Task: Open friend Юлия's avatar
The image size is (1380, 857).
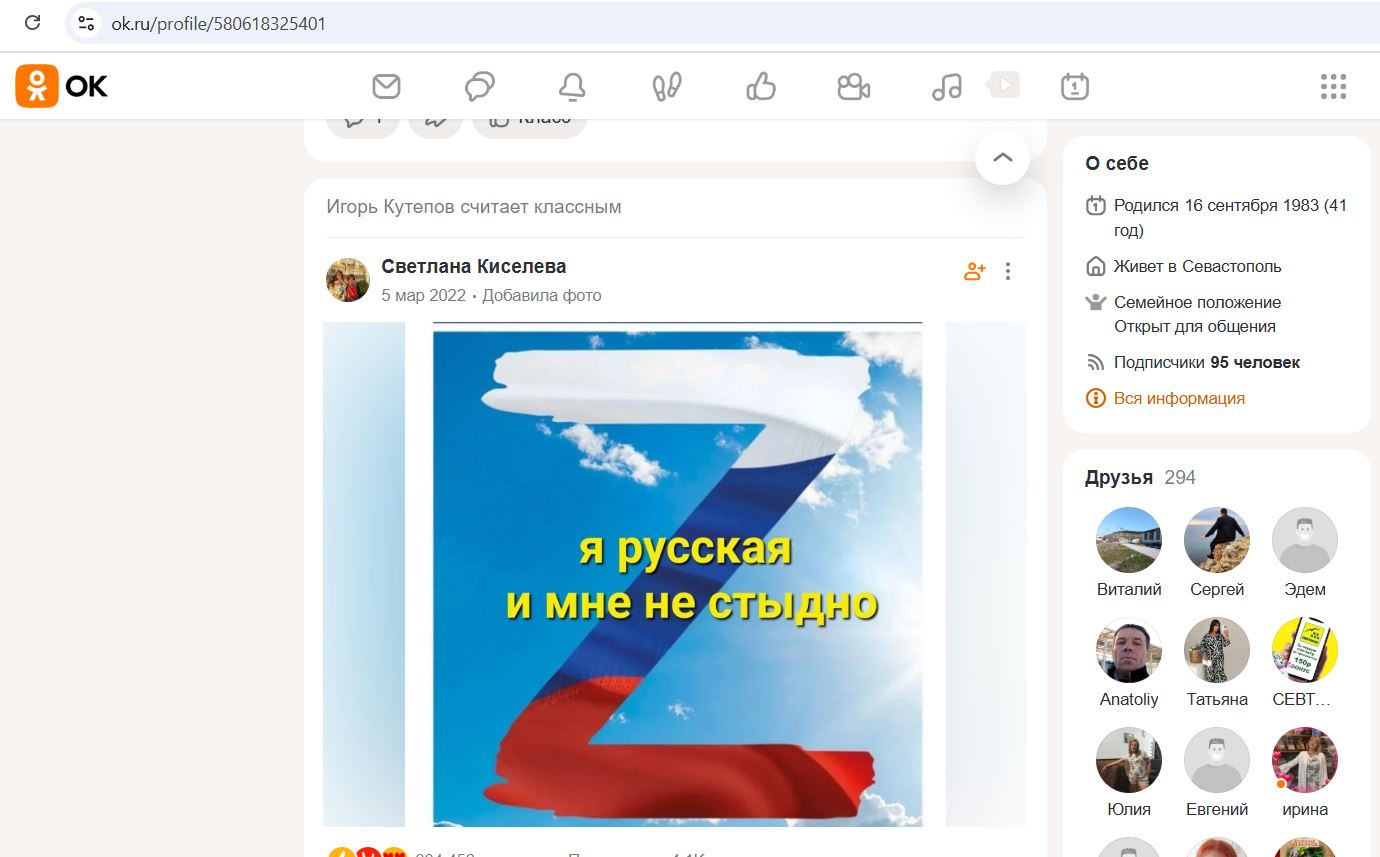Action: point(1129,760)
